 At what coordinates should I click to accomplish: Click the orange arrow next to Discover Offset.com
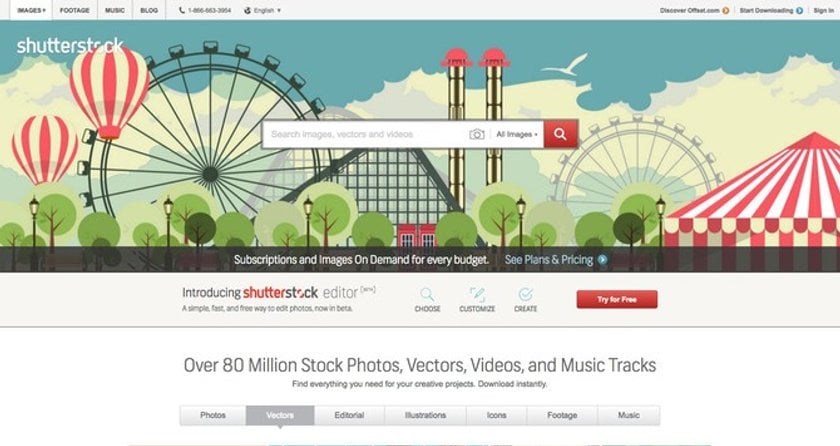(x=725, y=10)
